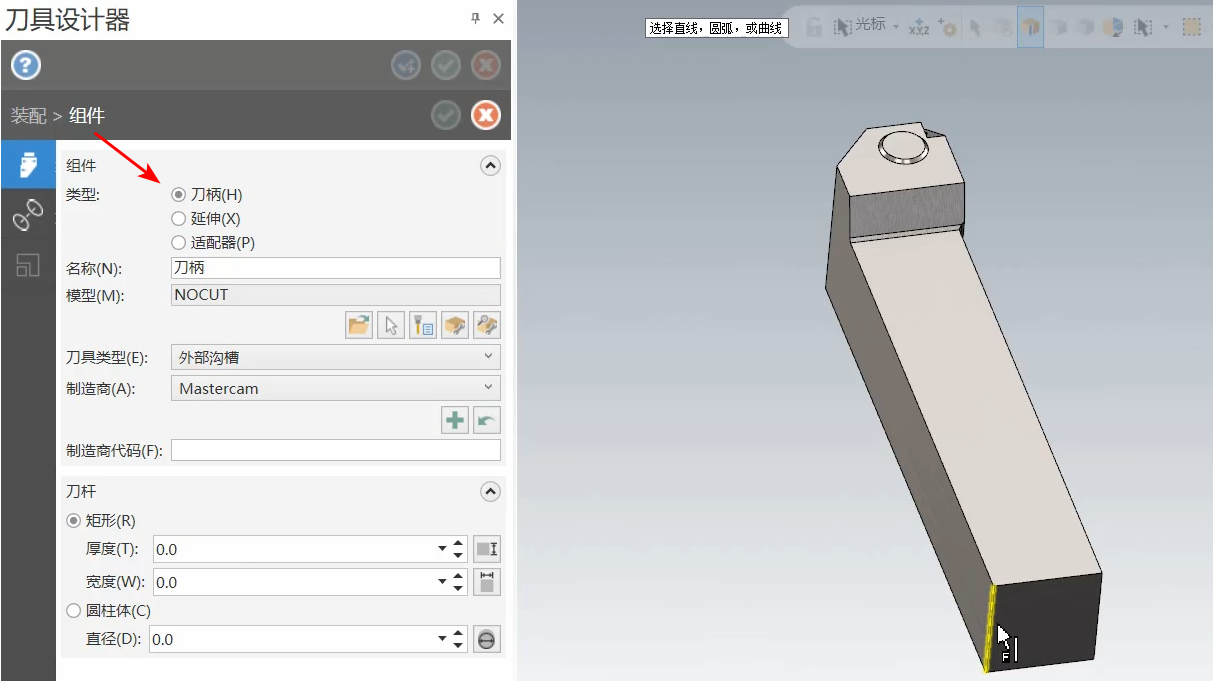Select the 刀柄(H) radio button
This screenshot has height=681, width=1213.
179,195
